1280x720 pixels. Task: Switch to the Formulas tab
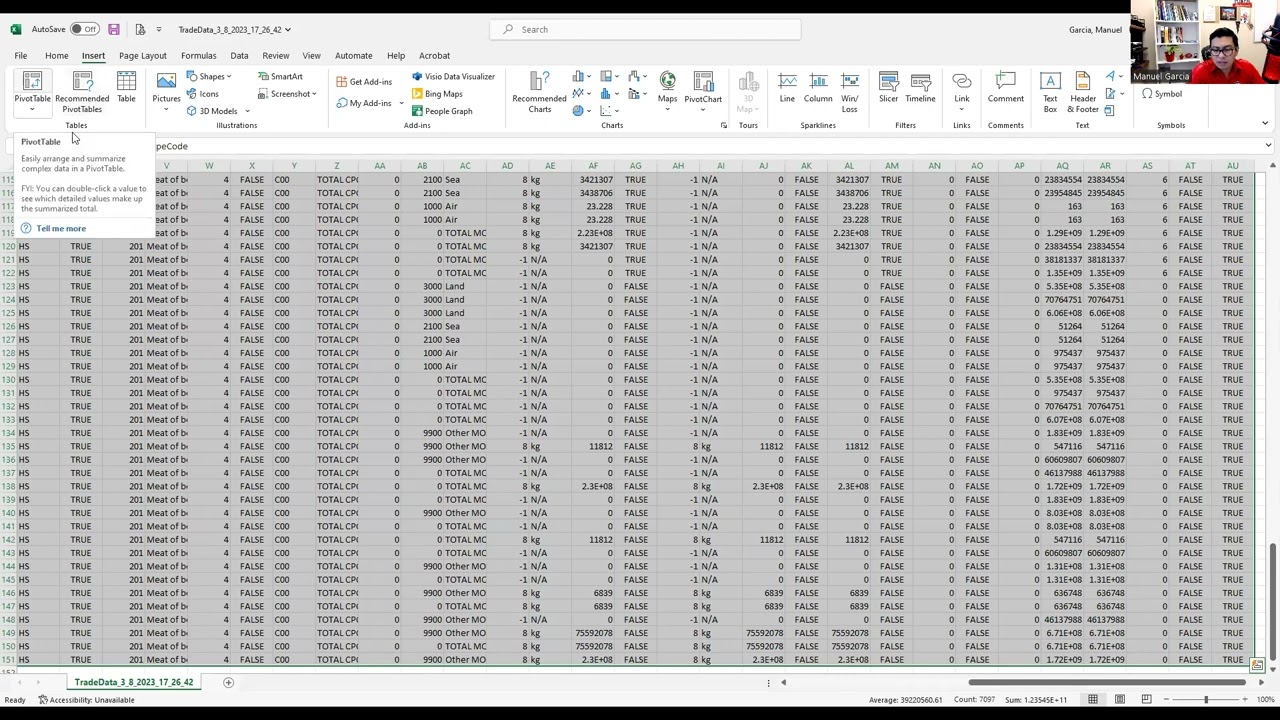[x=198, y=56]
